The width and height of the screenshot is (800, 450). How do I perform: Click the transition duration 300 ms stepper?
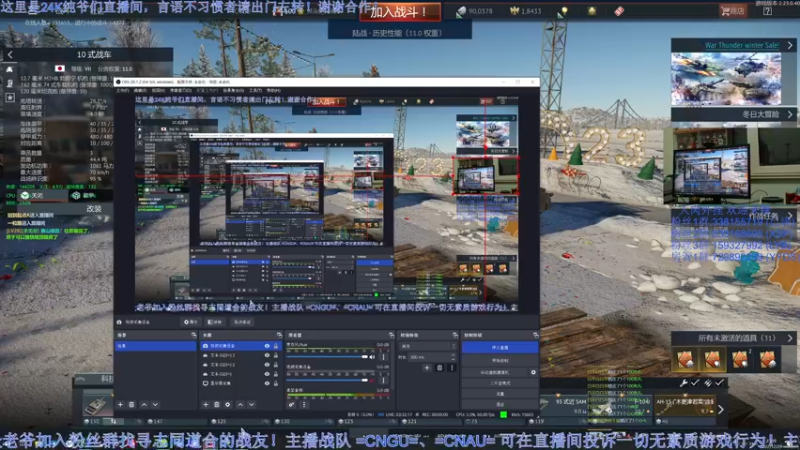tap(453, 357)
